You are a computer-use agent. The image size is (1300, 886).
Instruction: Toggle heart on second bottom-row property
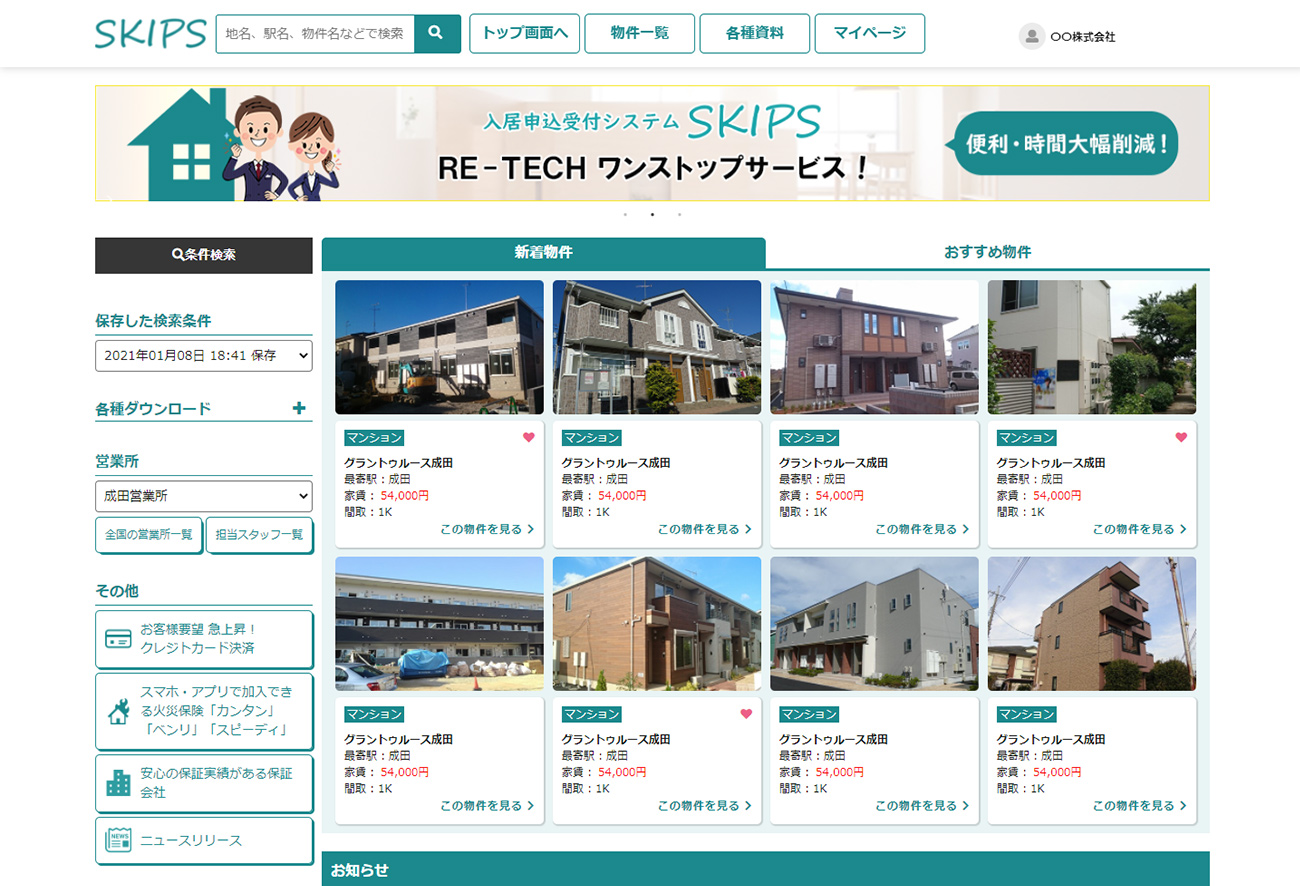[746, 714]
